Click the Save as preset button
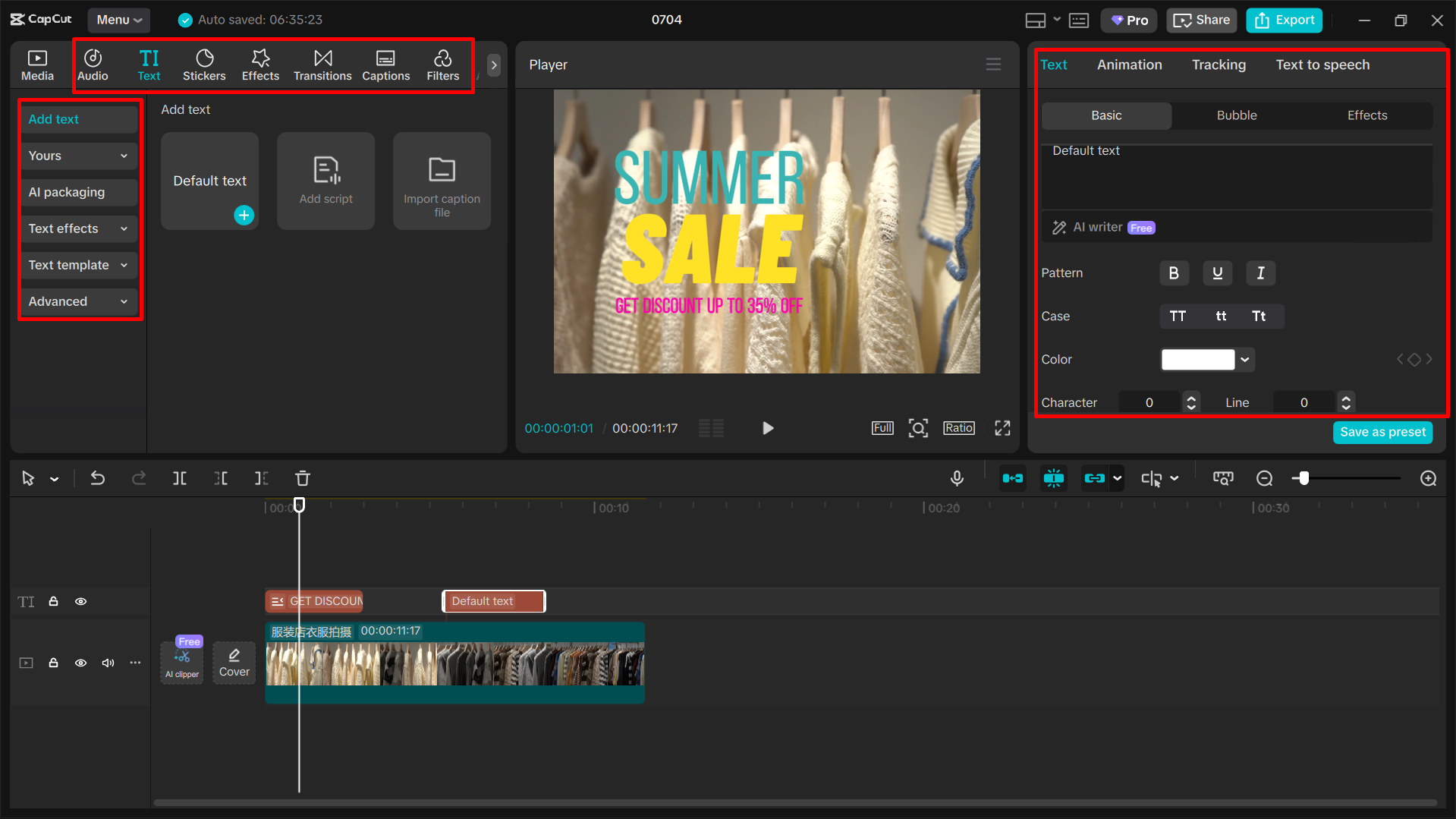Screen dimensions: 1456x819 1382,432
